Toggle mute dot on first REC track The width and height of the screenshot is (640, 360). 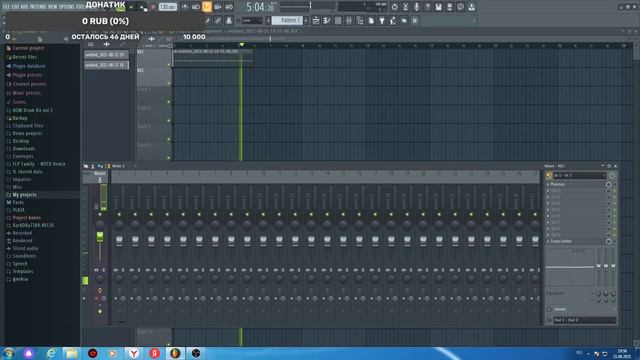169,64
